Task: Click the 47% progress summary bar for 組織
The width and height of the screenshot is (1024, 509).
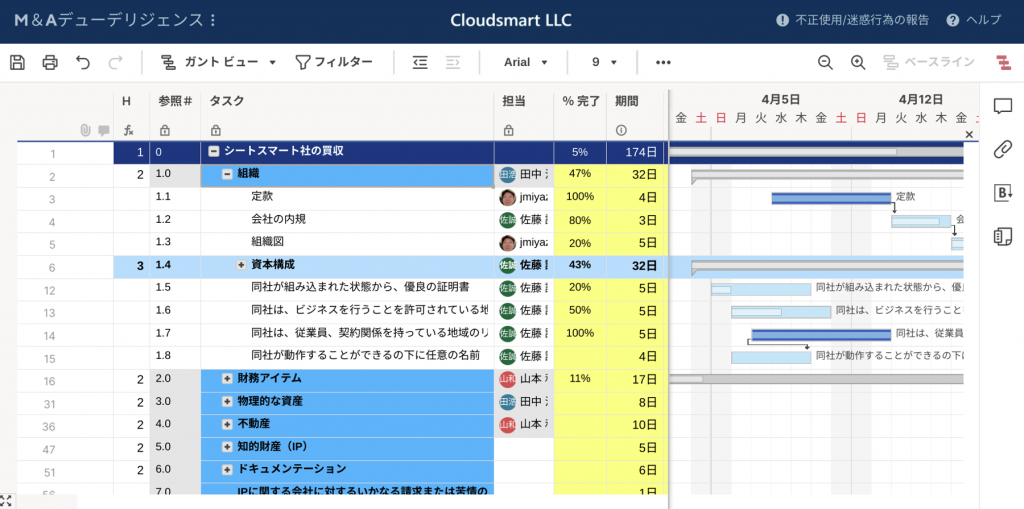Action: 827,174
